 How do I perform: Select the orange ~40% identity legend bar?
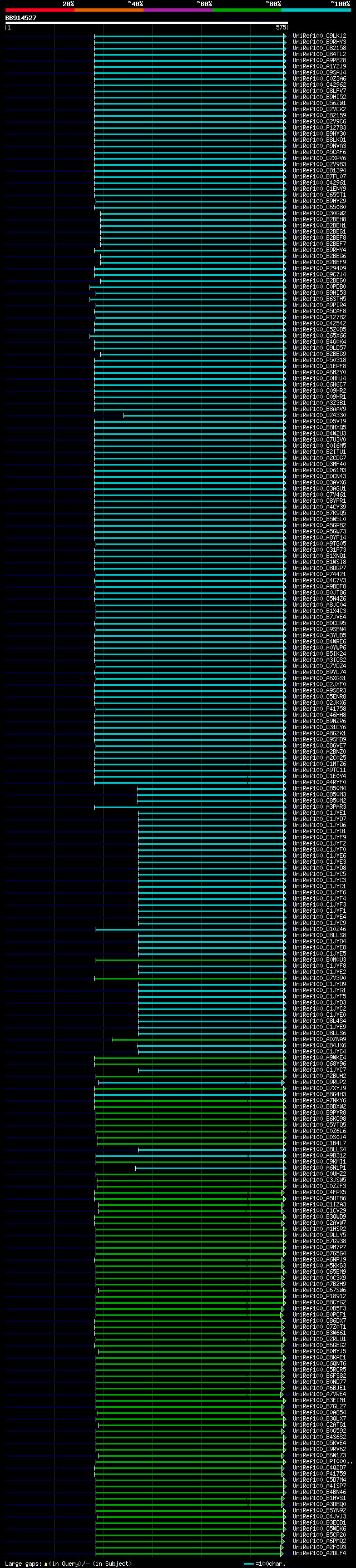click(109, 10)
